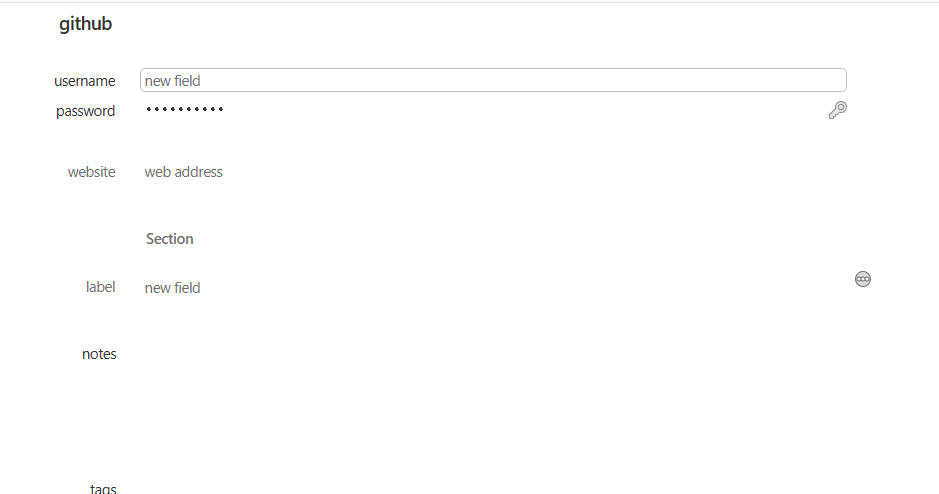Select the masked password field

click(185, 110)
